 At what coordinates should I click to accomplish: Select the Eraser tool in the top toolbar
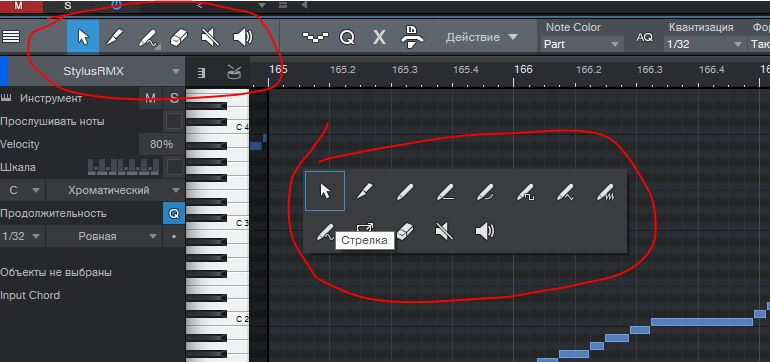tap(179, 37)
